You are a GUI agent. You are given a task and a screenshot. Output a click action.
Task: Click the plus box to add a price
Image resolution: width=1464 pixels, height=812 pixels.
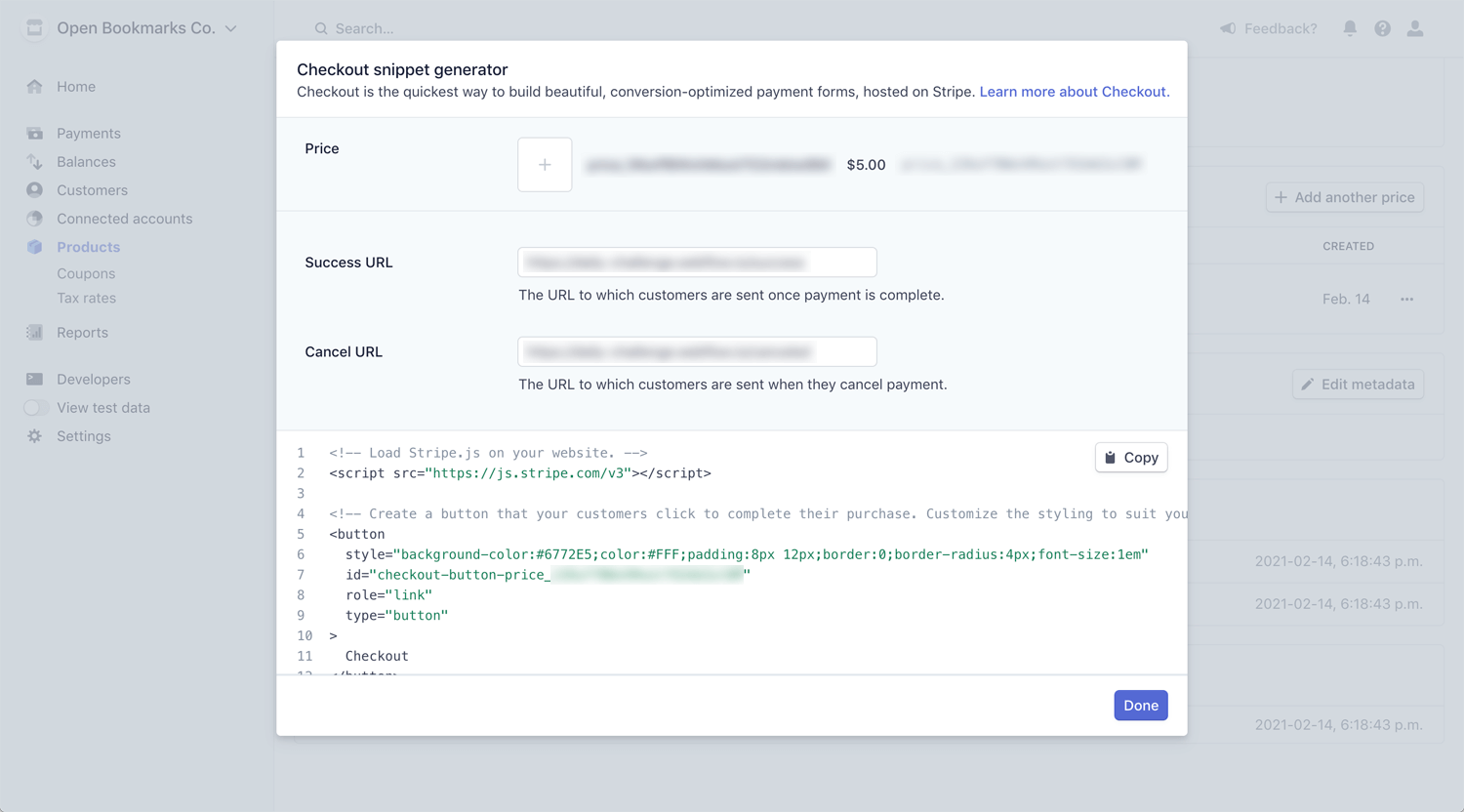point(545,165)
